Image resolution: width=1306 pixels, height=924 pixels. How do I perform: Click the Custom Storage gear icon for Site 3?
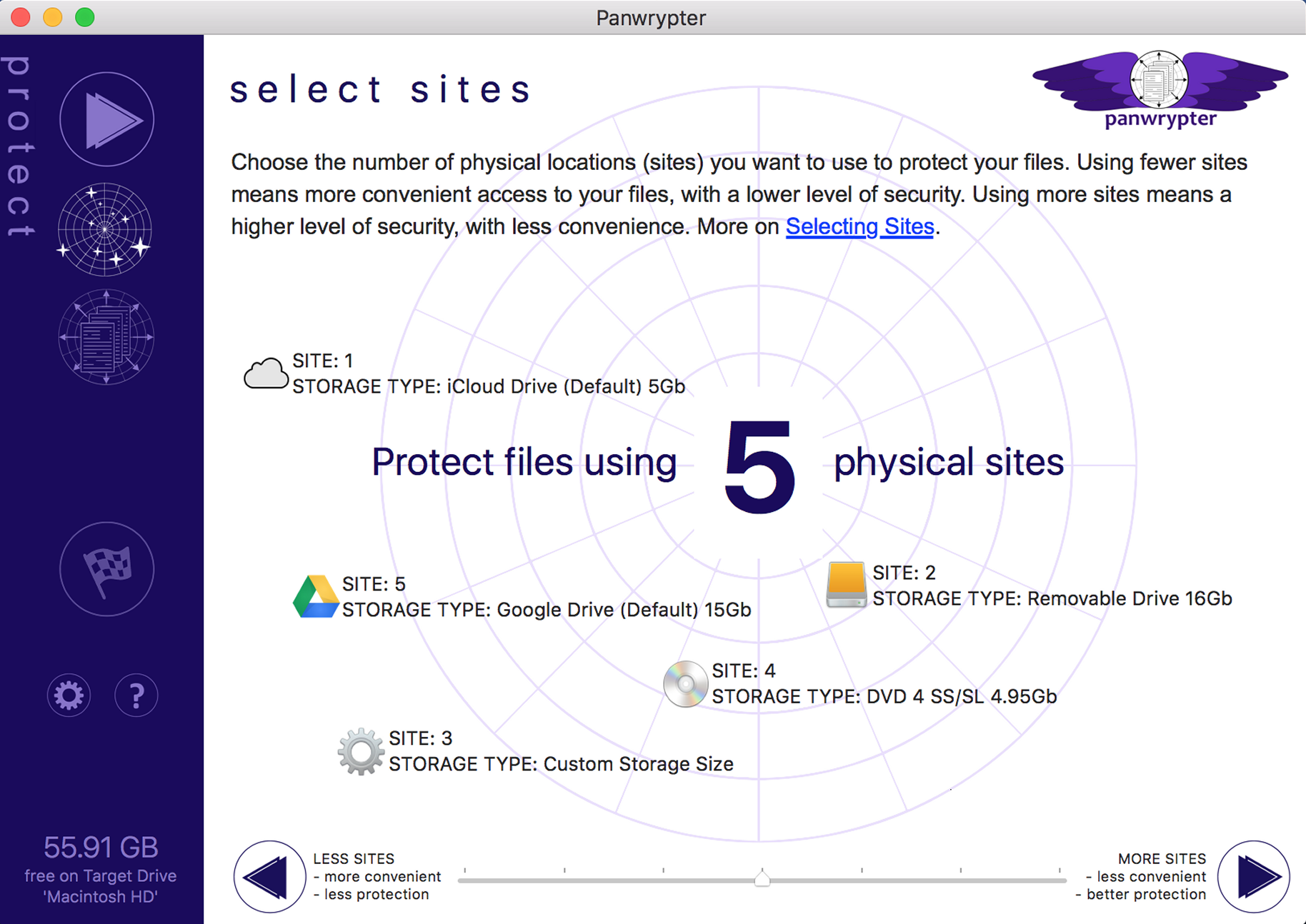pos(361,750)
